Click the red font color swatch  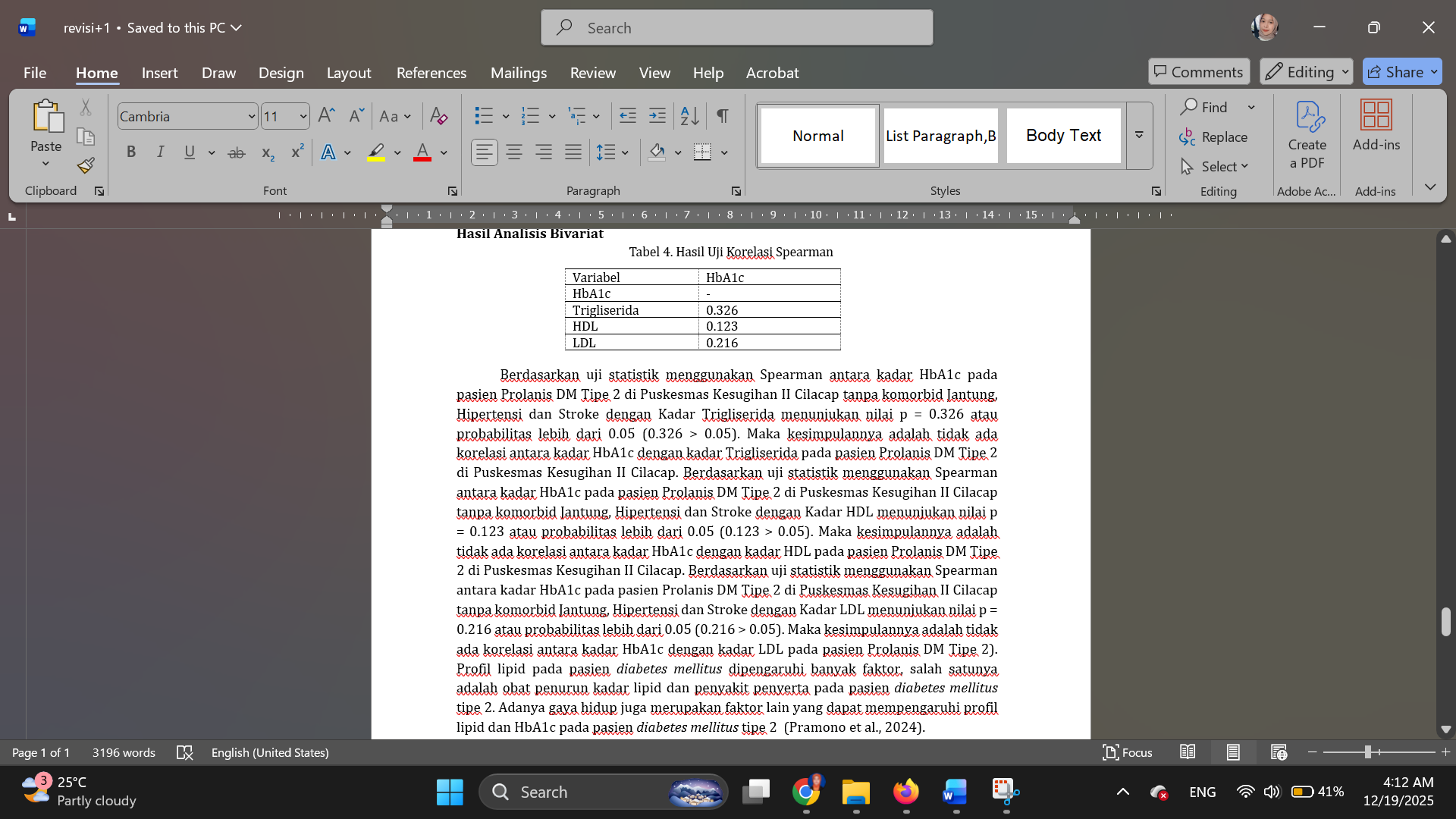[422, 152]
